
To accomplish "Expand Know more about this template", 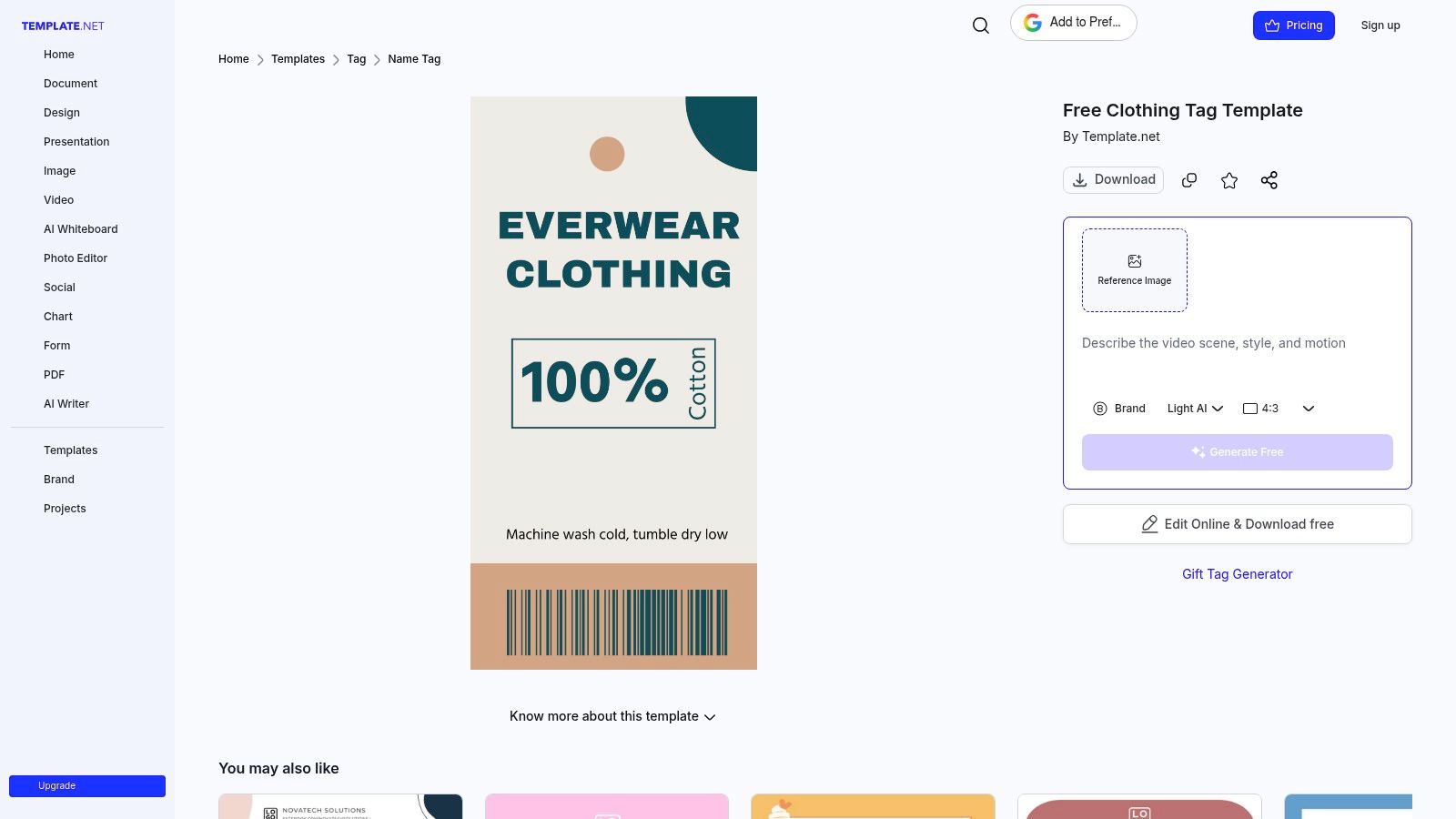I will point(612,717).
